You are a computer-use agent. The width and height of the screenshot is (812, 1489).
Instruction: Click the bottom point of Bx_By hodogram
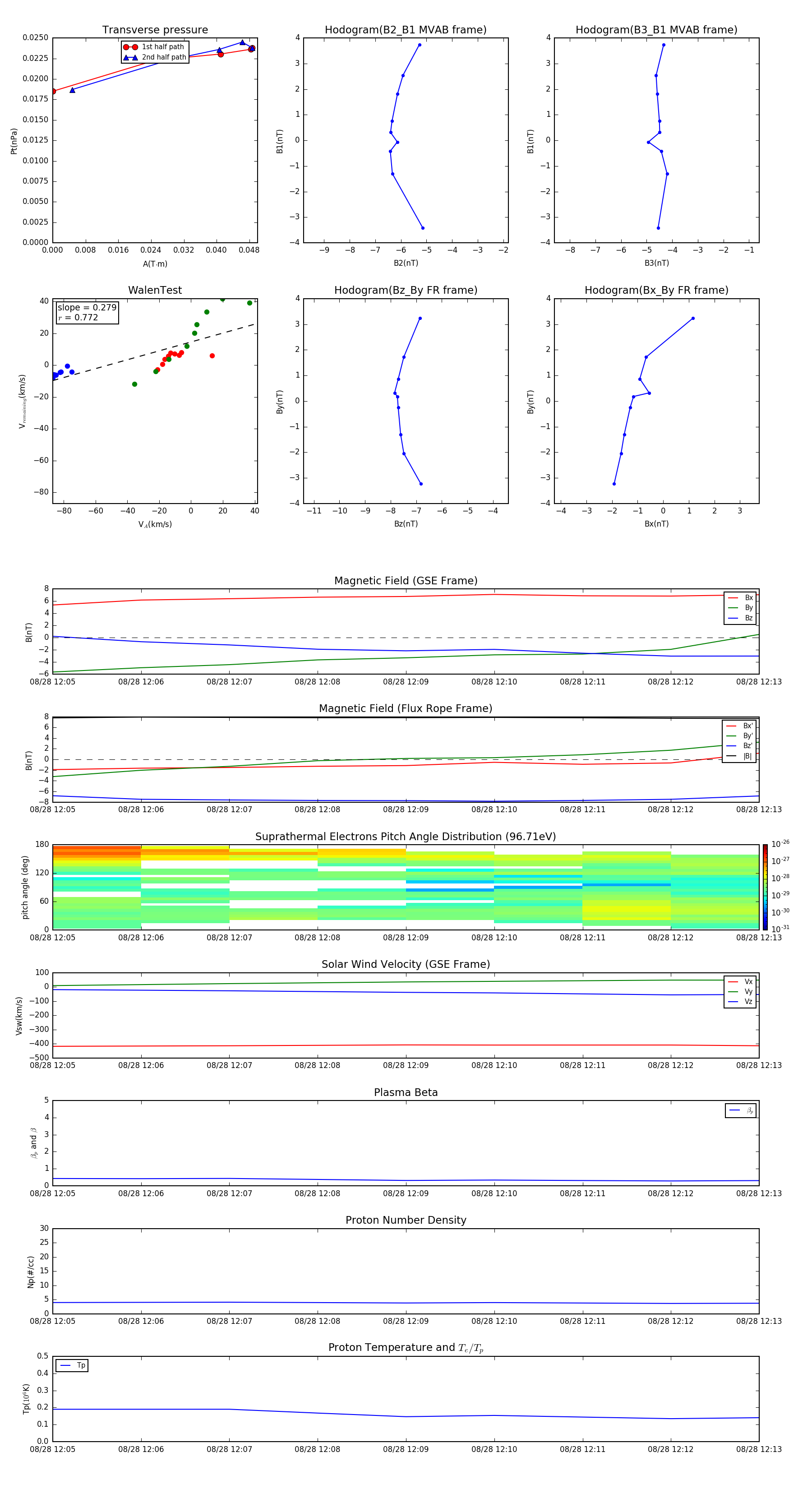pos(614,484)
